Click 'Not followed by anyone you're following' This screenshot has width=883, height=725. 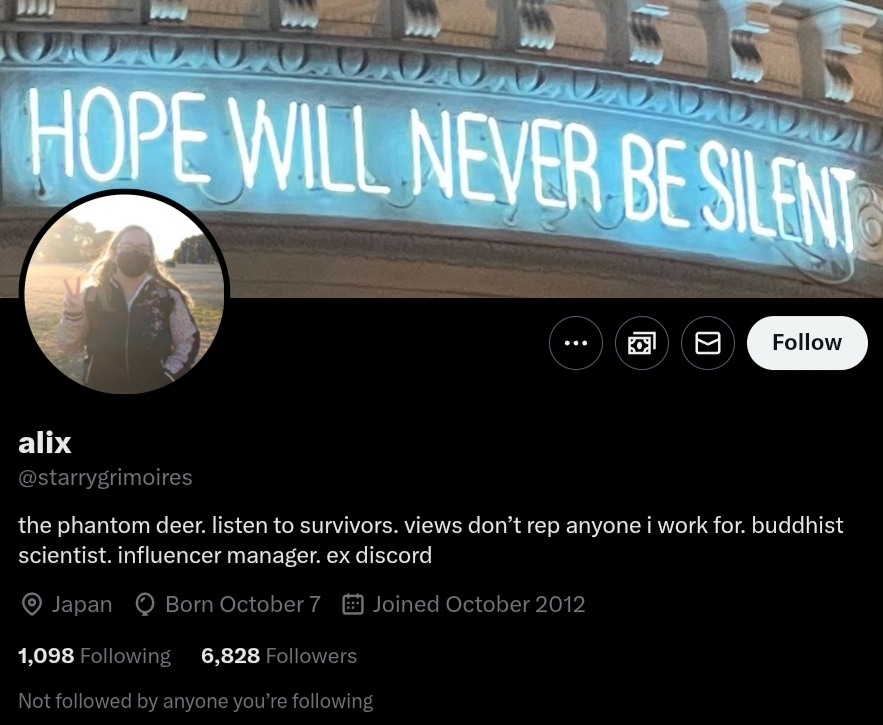[195, 701]
